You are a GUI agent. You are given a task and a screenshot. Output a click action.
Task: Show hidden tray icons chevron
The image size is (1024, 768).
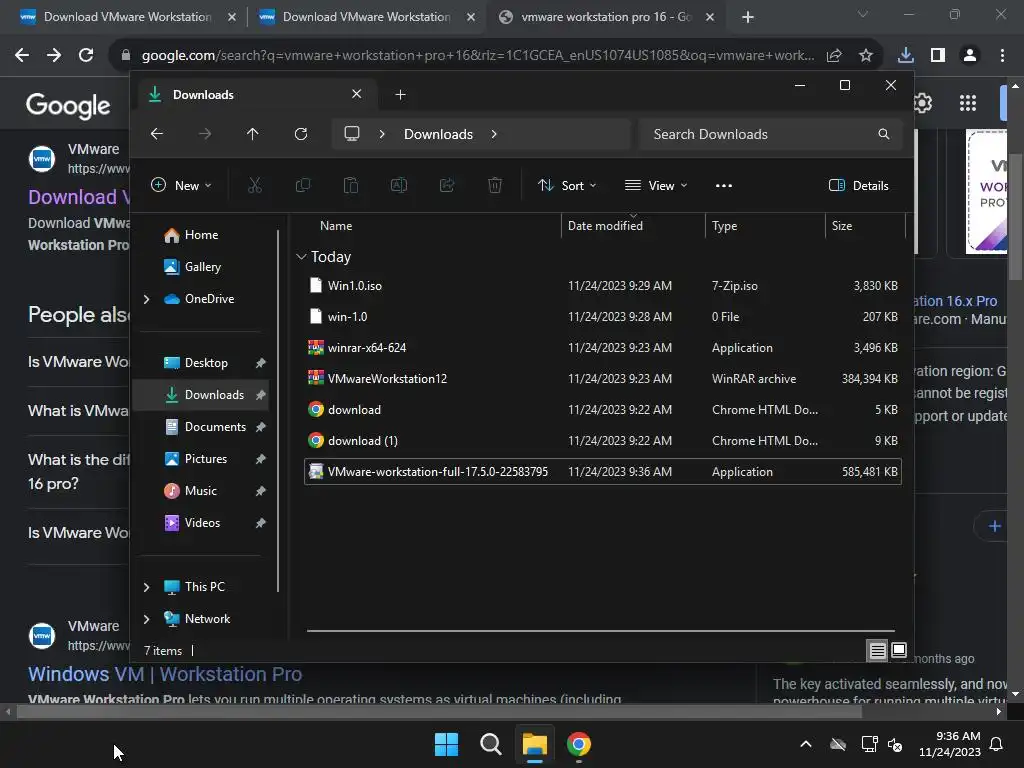(806, 744)
